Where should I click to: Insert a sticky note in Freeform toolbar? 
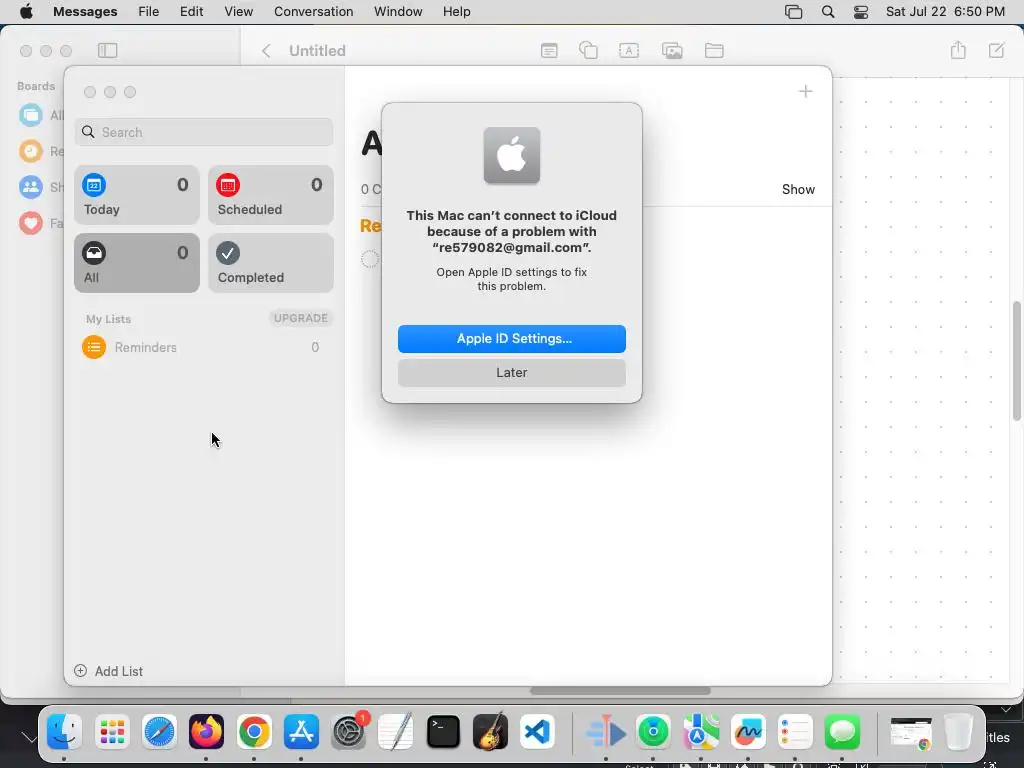tap(549, 50)
